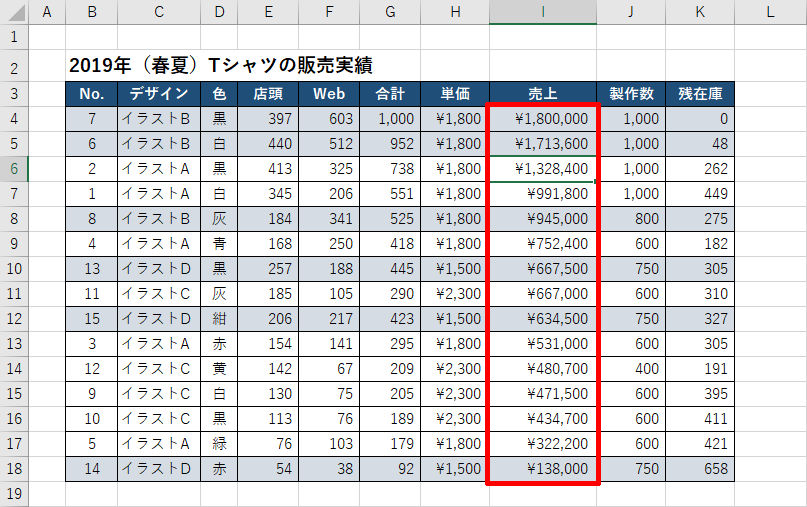807x507 pixels.
Task: Click the 売上 table header cell
Action: (543, 94)
